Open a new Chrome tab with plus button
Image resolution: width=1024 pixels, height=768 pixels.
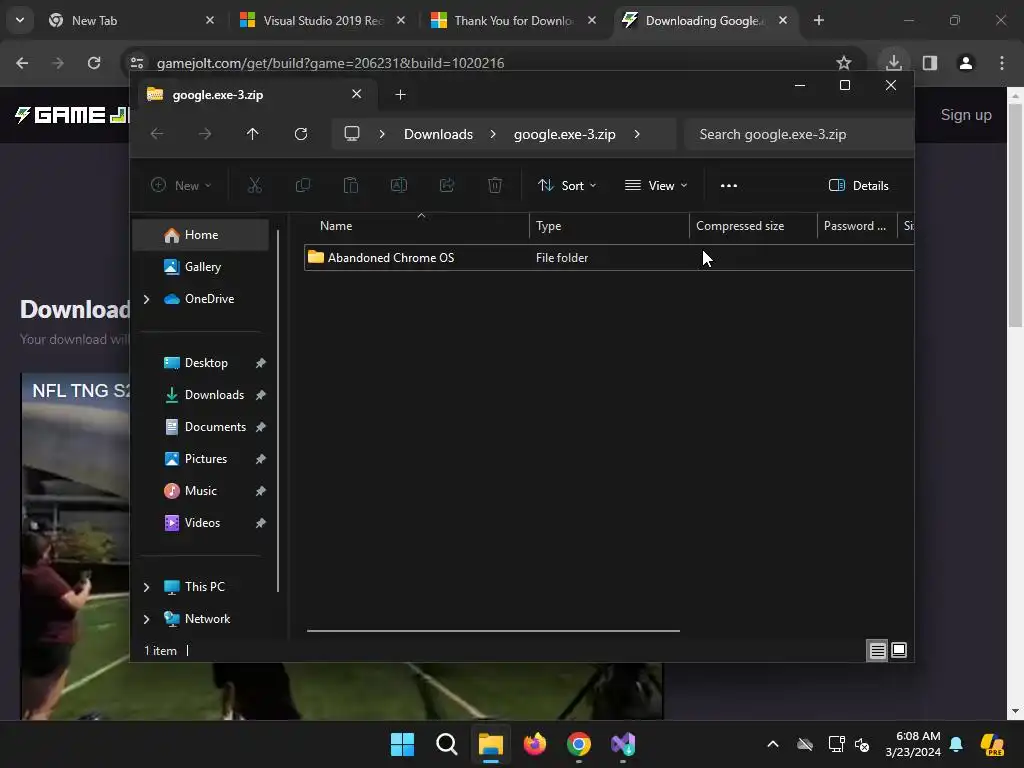point(819,20)
